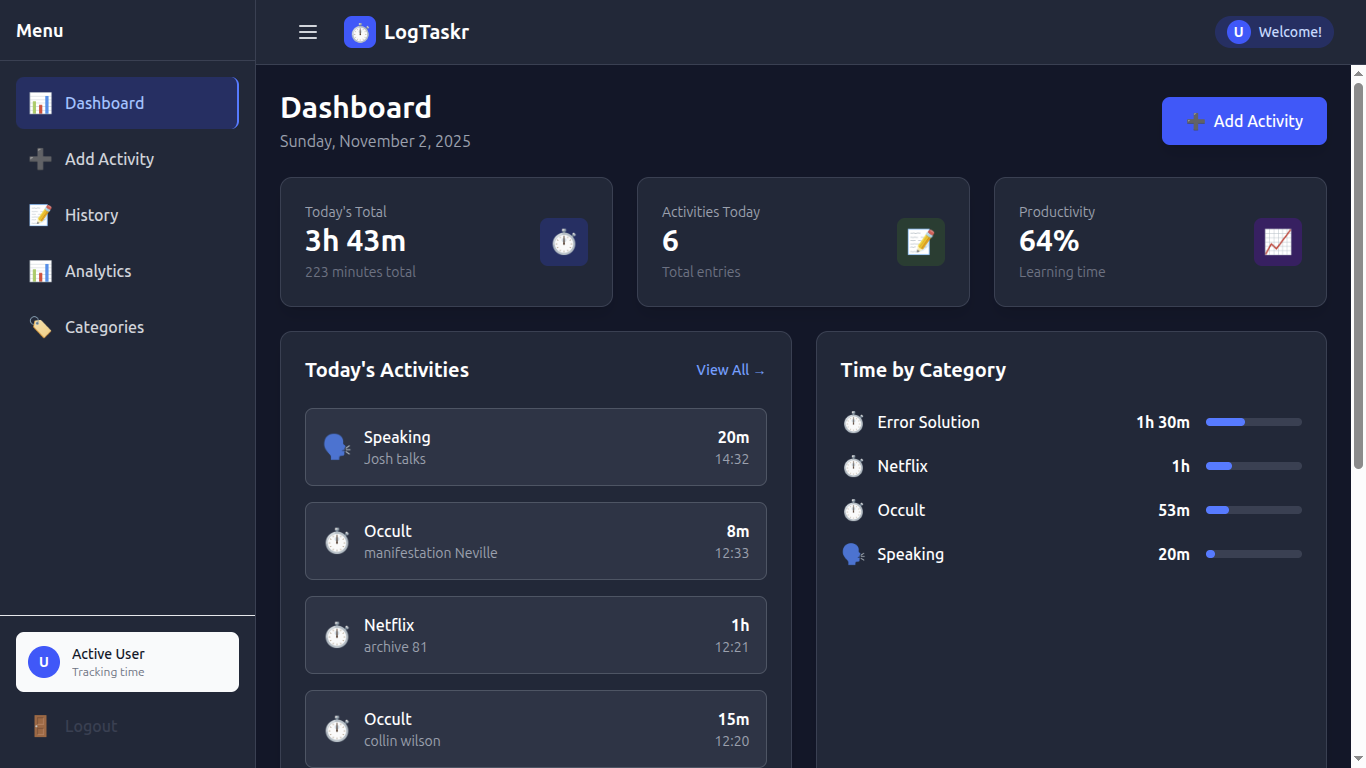Click the Netflix progress bar in Time by Category
1366x768 pixels.
click(x=1253, y=466)
